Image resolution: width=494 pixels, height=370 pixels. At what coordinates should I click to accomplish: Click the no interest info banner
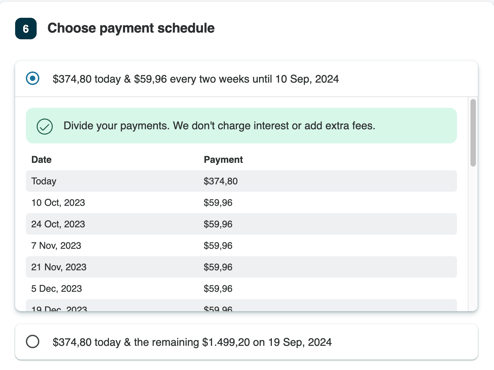click(241, 126)
